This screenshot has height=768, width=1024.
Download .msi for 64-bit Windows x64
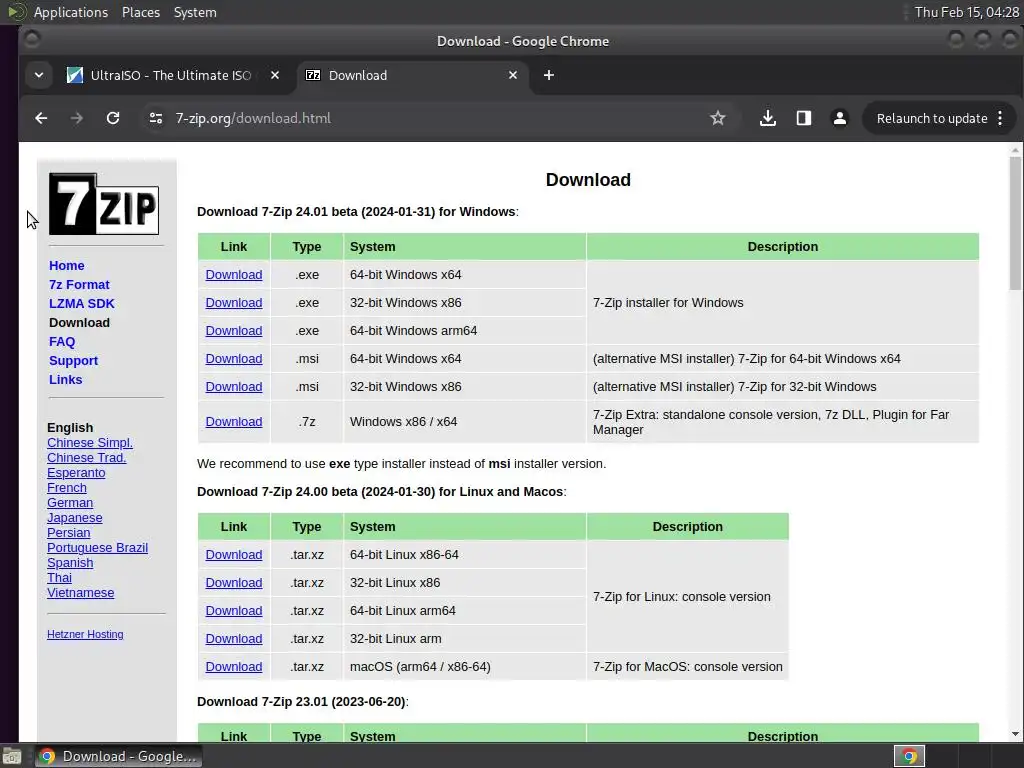(234, 359)
